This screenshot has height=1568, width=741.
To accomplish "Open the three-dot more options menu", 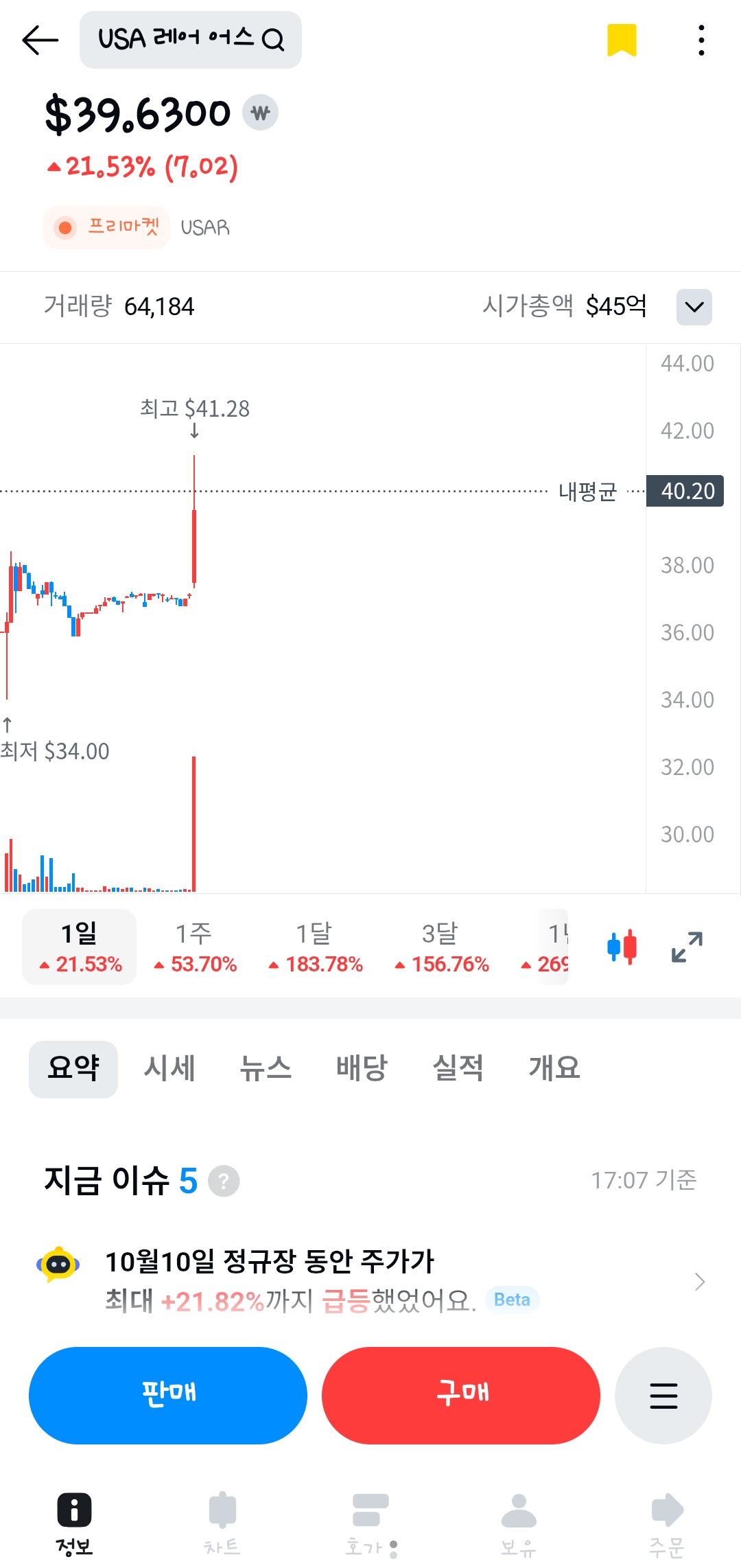I will point(701,40).
